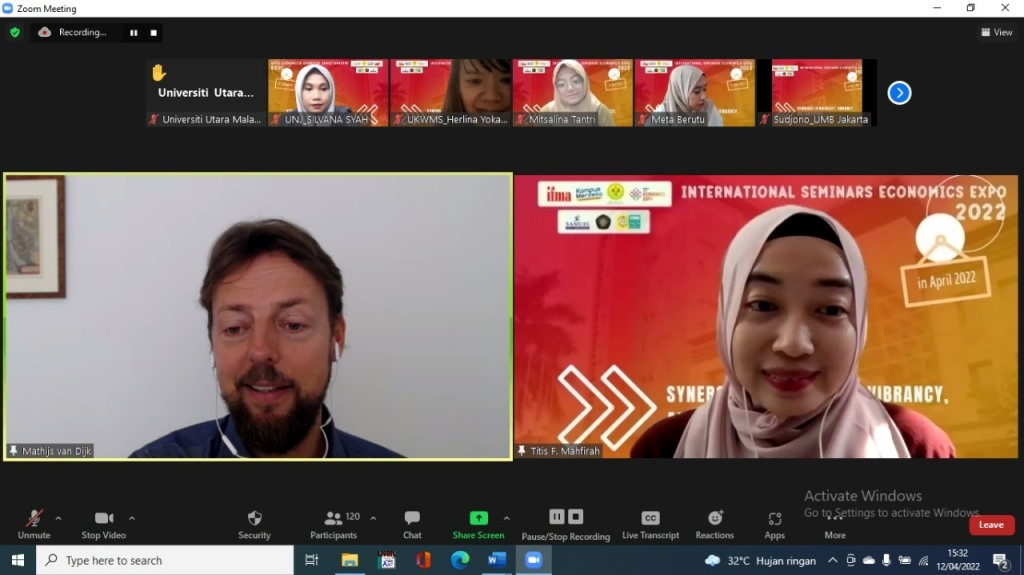The height and width of the screenshot is (575, 1024).
Task: Select Sudjono_UMB Jakarta video thumbnail
Action: pyautogui.click(x=817, y=92)
